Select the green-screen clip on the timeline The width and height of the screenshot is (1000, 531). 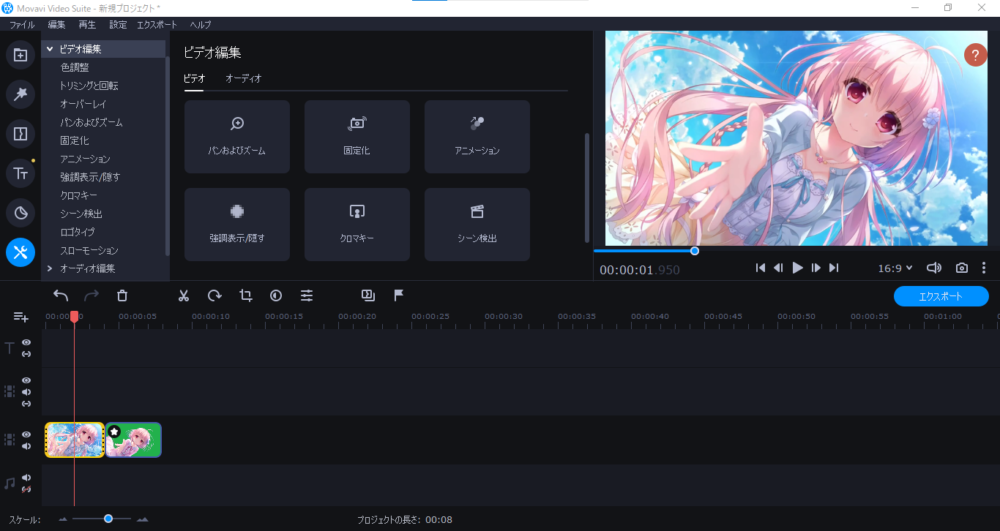tap(133, 440)
